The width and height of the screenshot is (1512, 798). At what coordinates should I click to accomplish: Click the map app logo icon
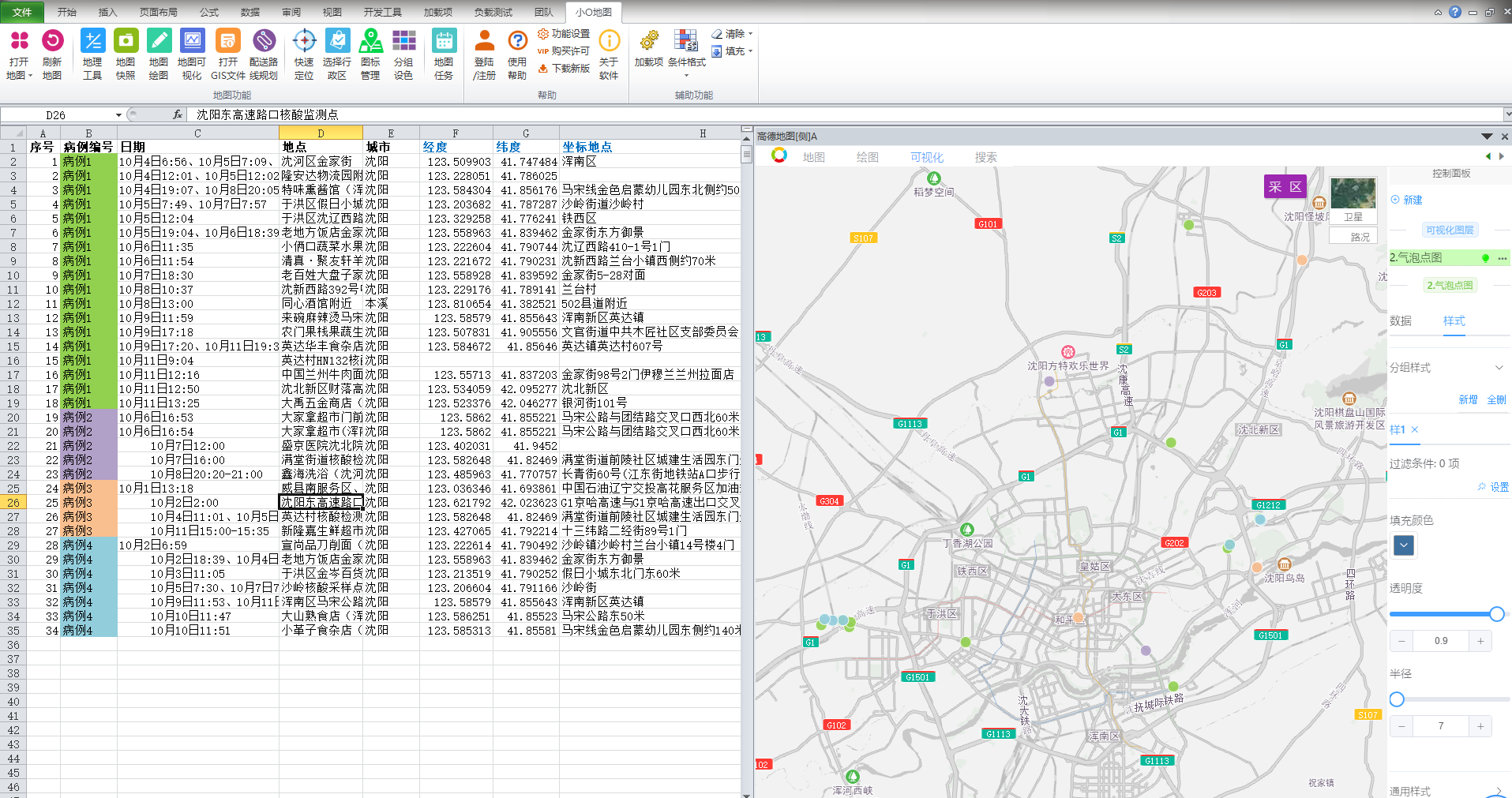tap(779, 155)
